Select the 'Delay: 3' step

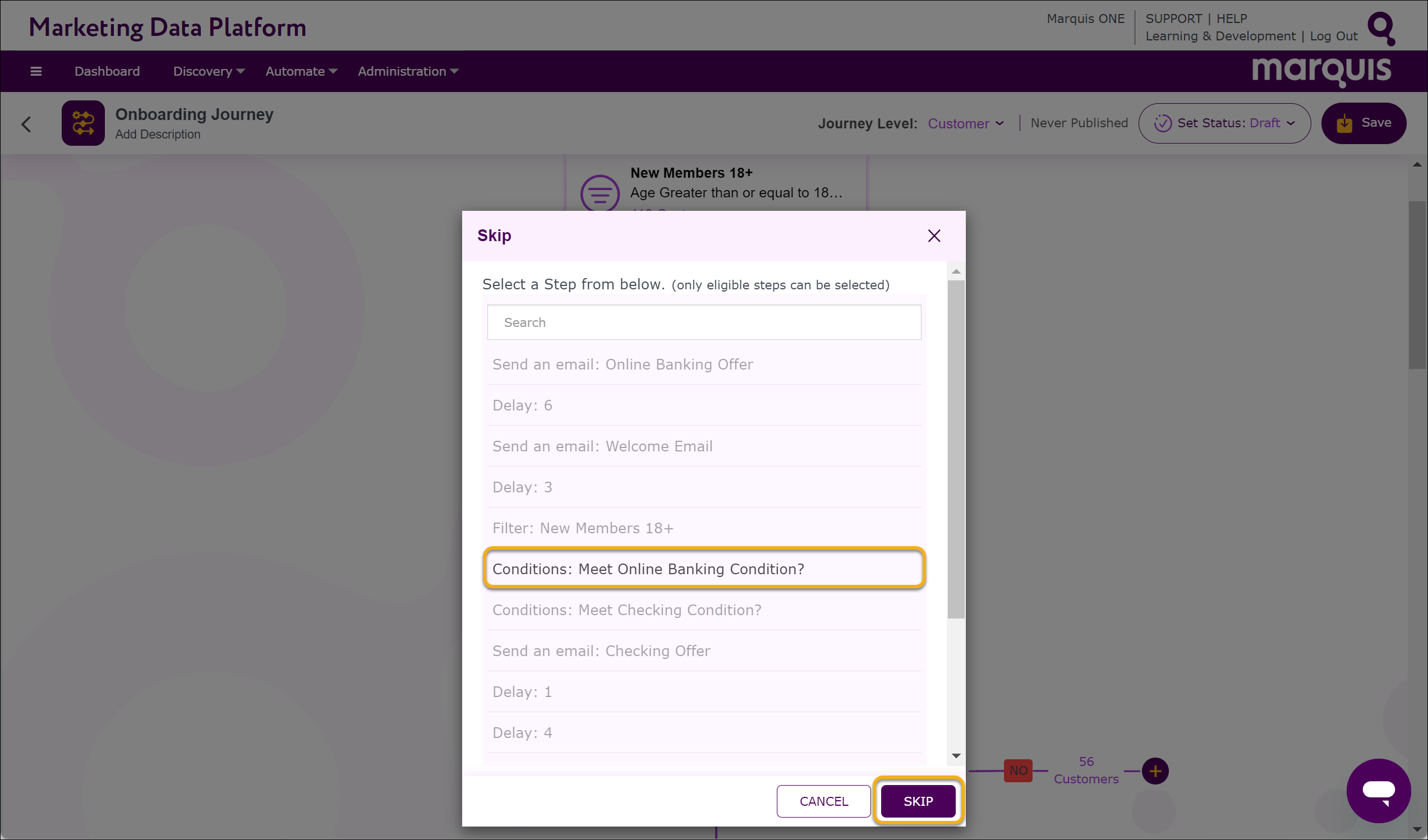coord(704,487)
